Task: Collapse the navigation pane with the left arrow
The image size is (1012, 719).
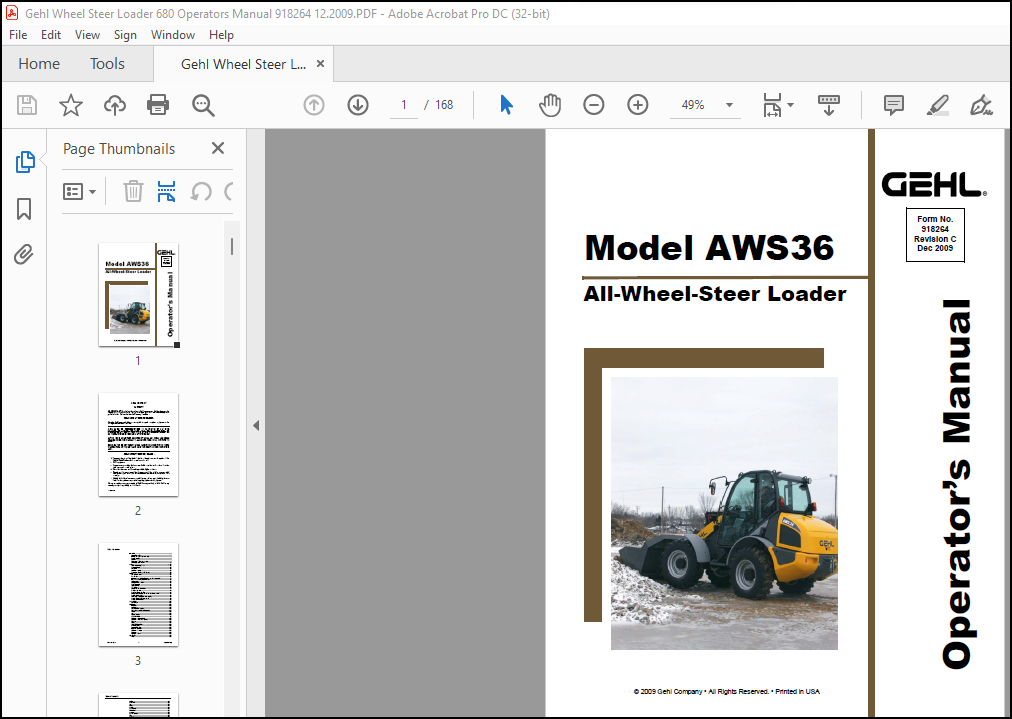Action: click(x=256, y=425)
